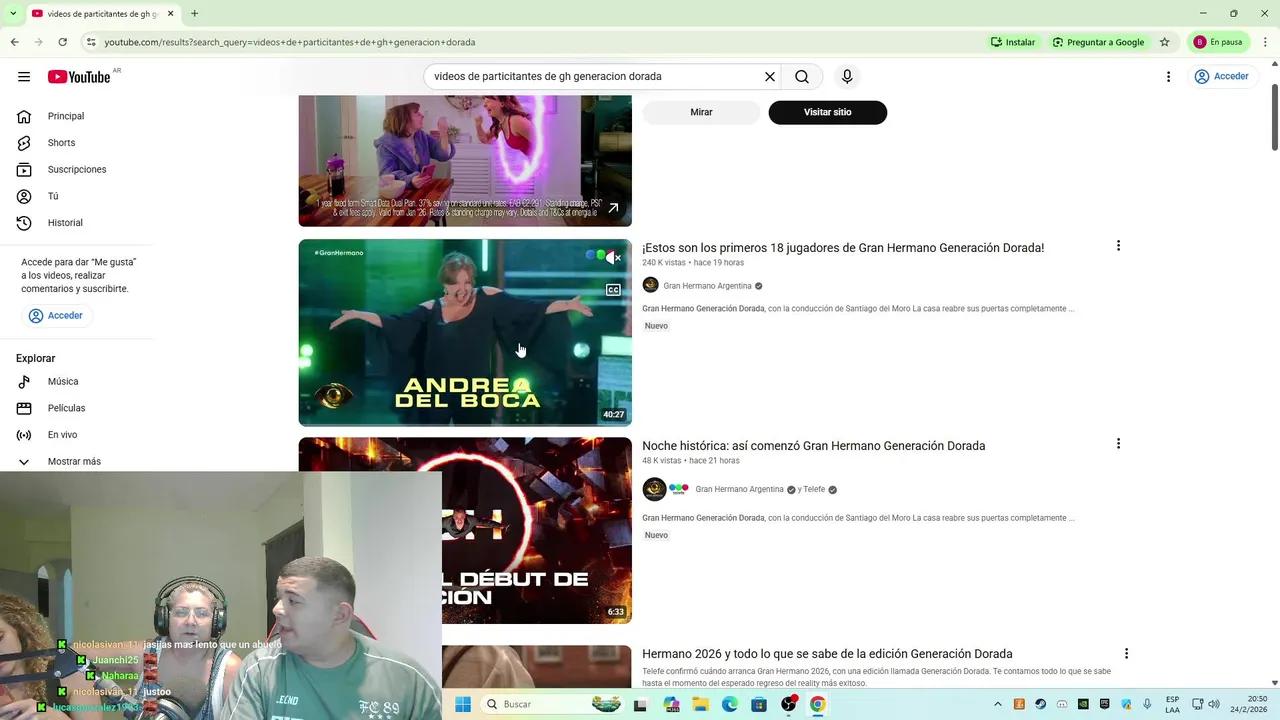View site information icon in address bar
Viewport: 1280px width, 720px height.
[x=91, y=42]
